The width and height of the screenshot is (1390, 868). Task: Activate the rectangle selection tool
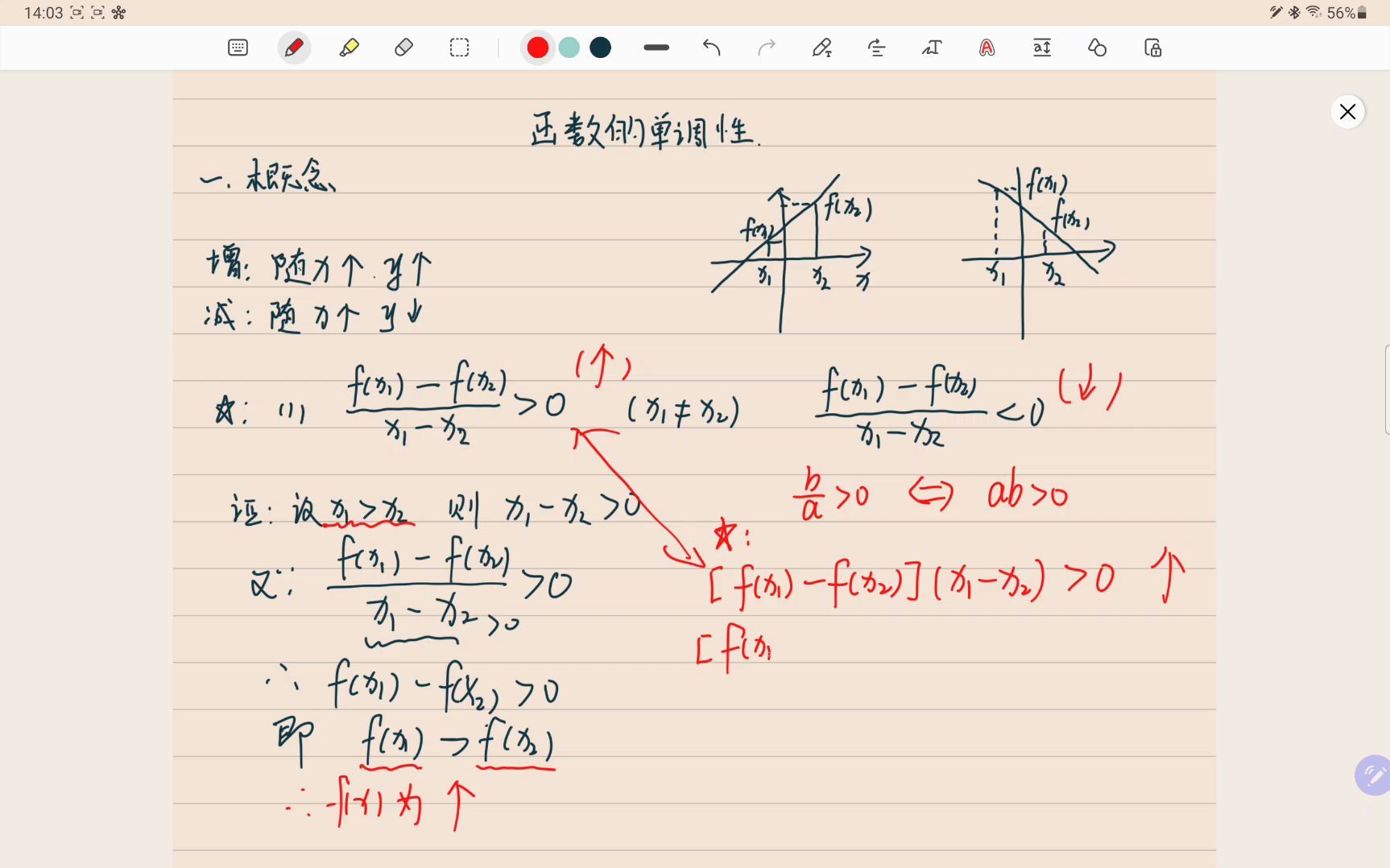tap(459, 48)
